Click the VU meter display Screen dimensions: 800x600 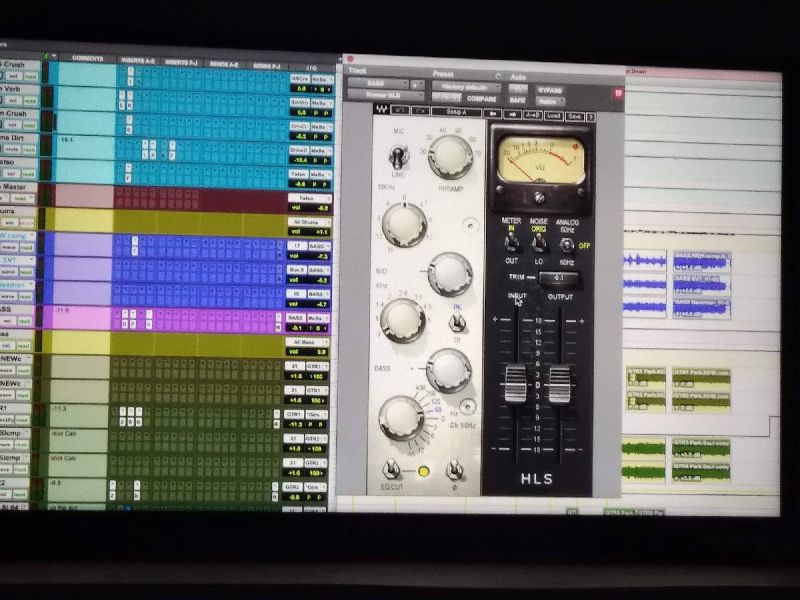540,159
